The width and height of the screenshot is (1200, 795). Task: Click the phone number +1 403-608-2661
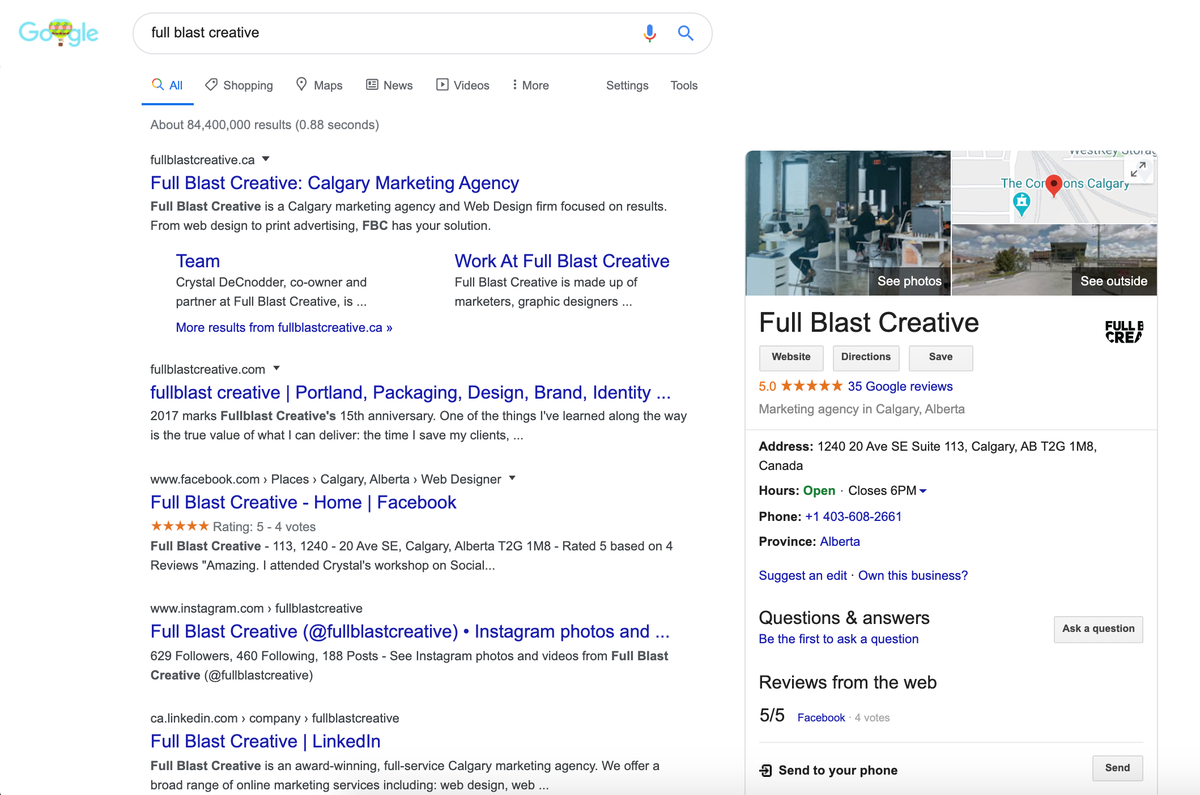coord(853,517)
